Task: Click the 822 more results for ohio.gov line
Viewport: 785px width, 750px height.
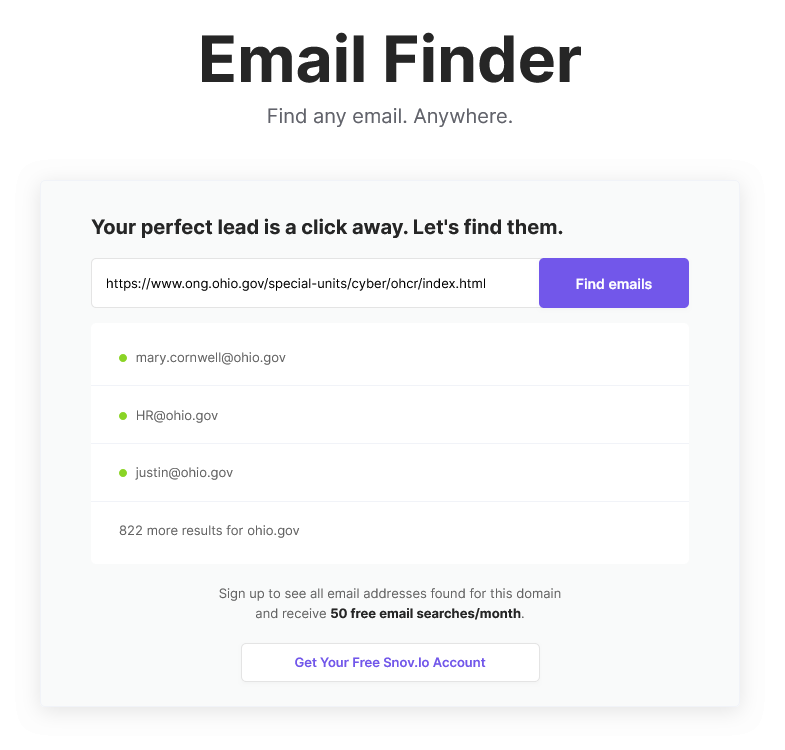Action: pyautogui.click(x=209, y=530)
